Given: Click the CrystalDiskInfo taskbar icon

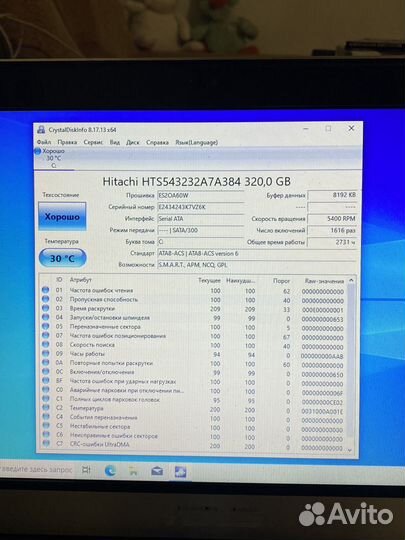Looking at the screenshot, I should pyautogui.click(x=180, y=471).
